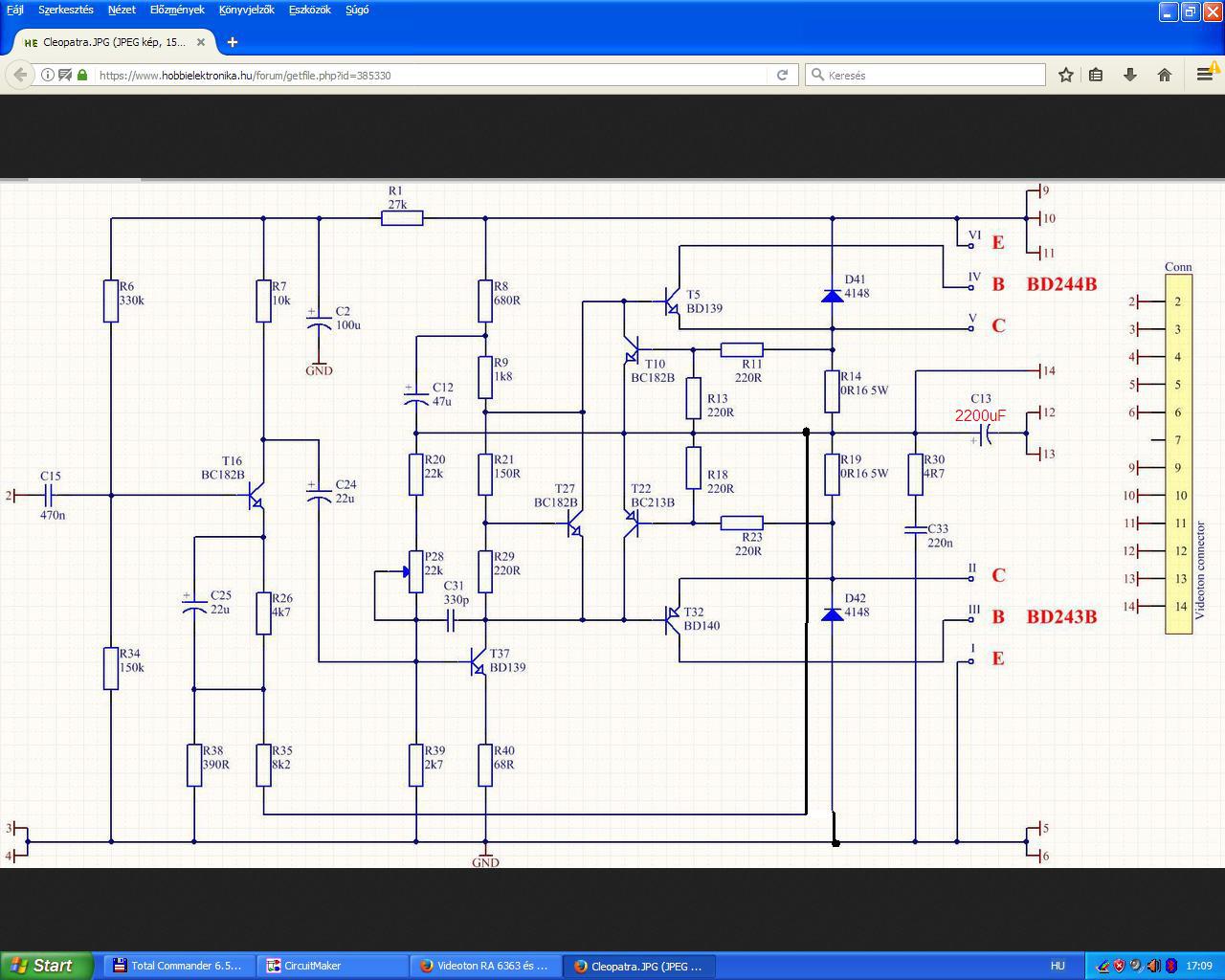Show bookmarks via the bookmarks list icon
Image resolution: width=1225 pixels, height=980 pixels.
(1097, 75)
